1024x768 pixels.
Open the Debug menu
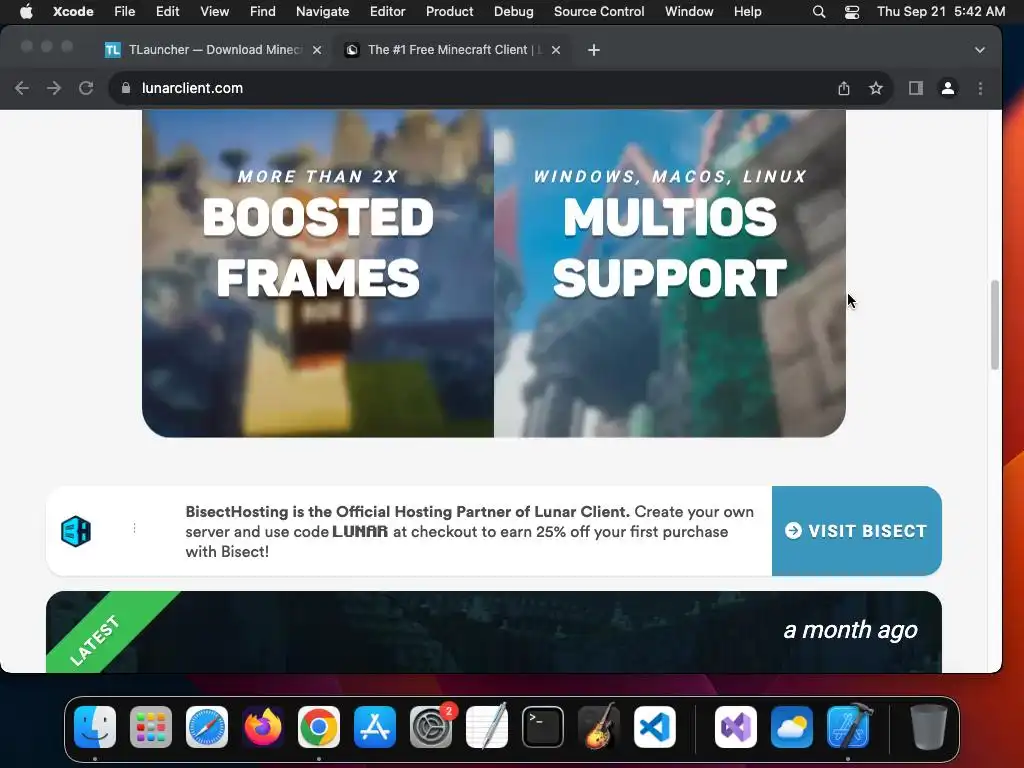click(x=513, y=12)
